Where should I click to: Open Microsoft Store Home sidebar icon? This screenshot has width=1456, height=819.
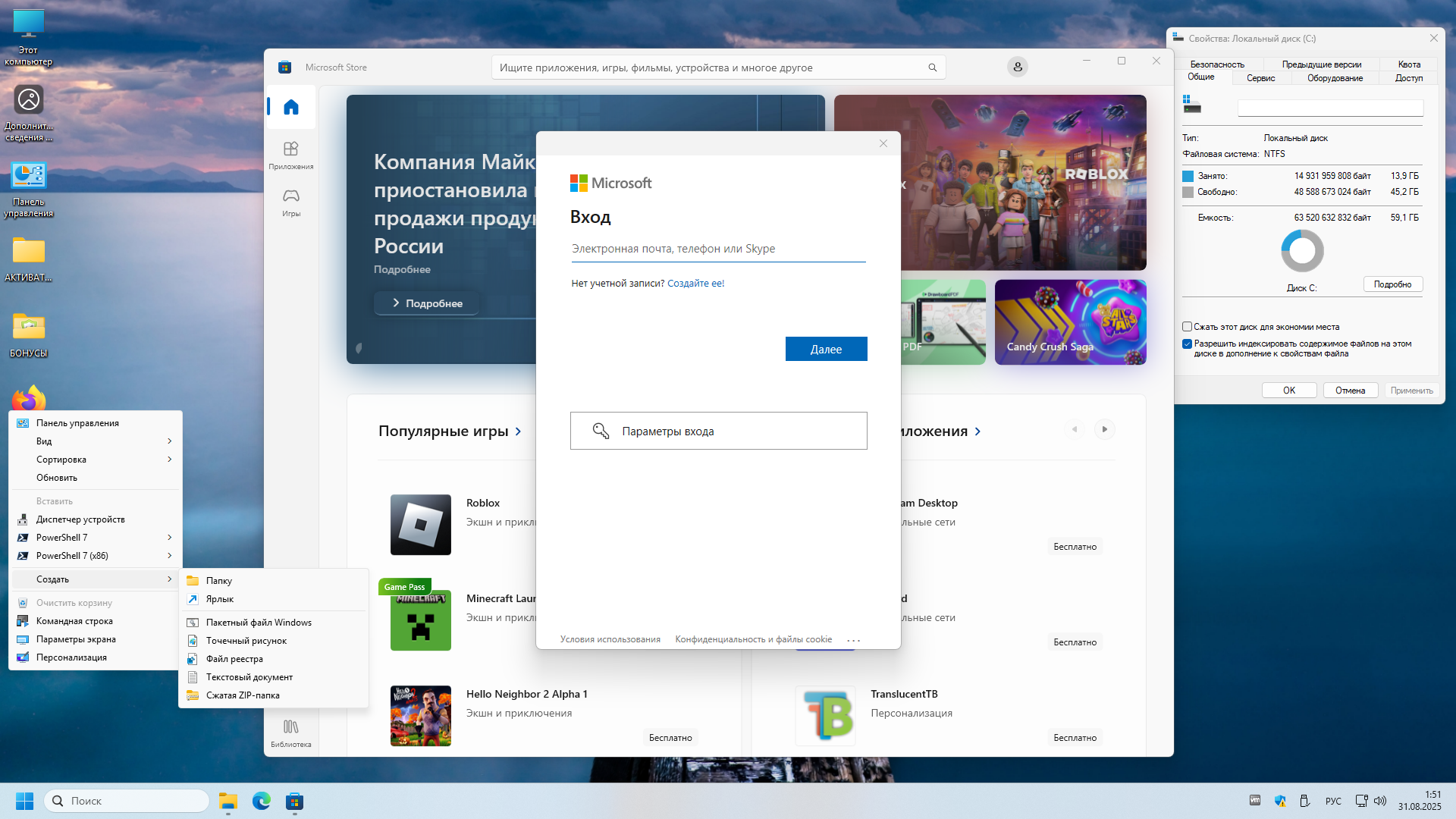[x=291, y=107]
